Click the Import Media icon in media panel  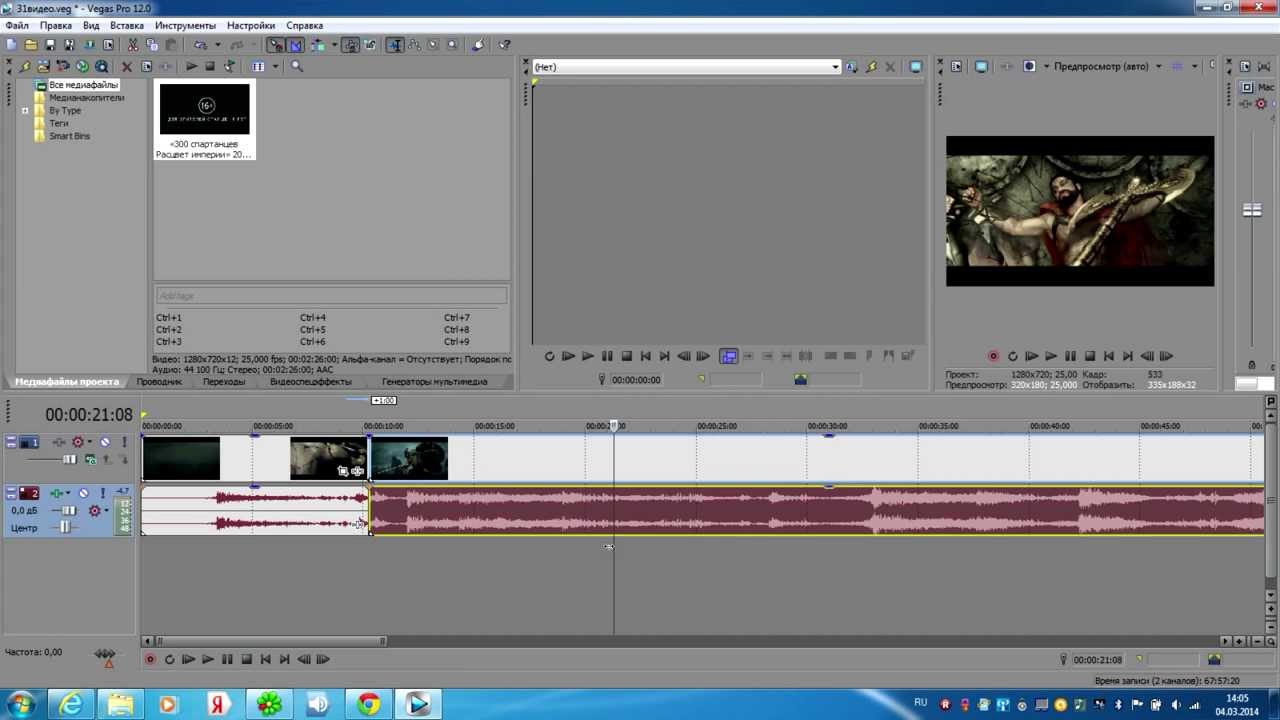(43, 66)
